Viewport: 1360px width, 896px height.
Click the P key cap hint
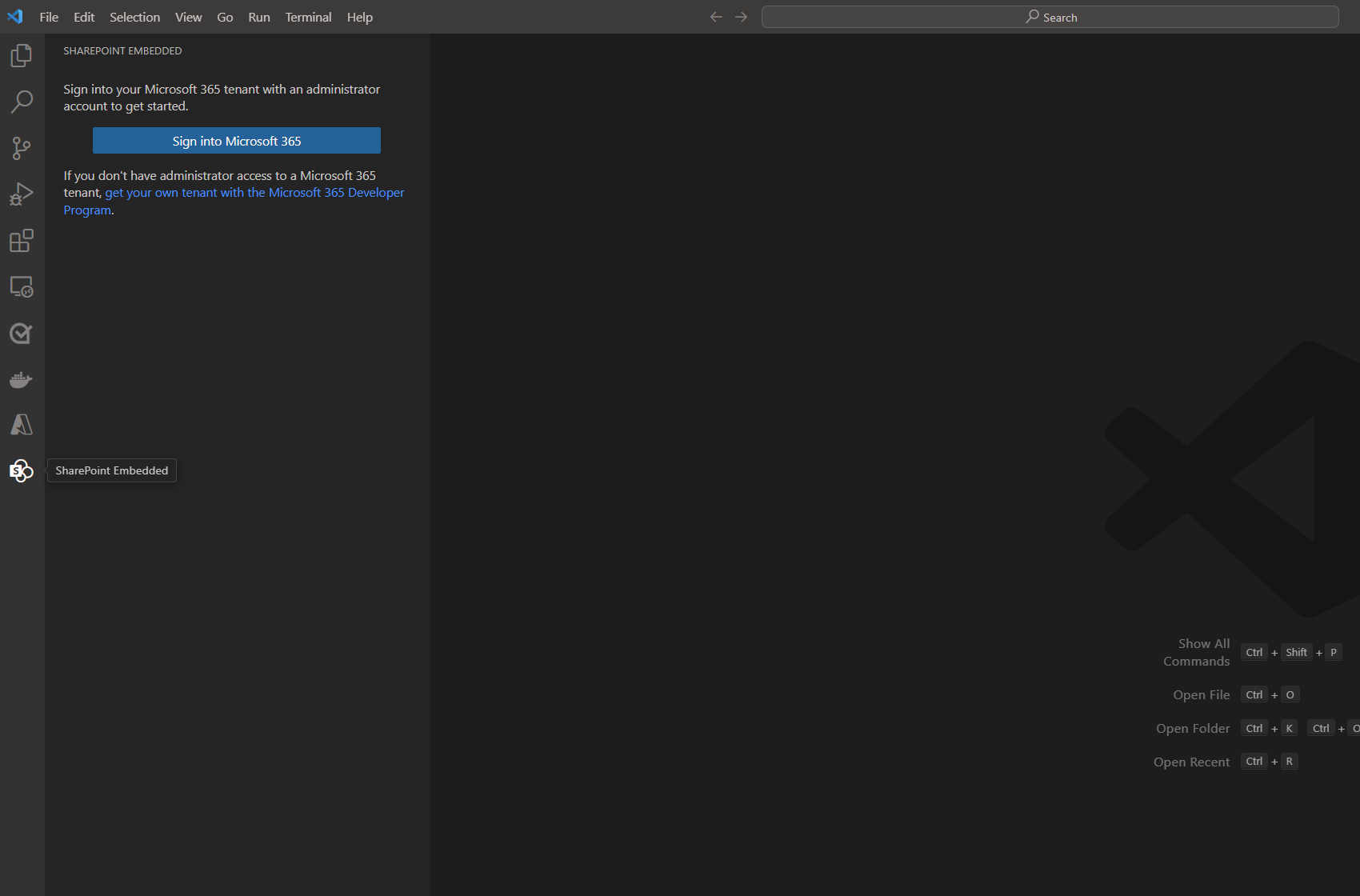(1334, 652)
